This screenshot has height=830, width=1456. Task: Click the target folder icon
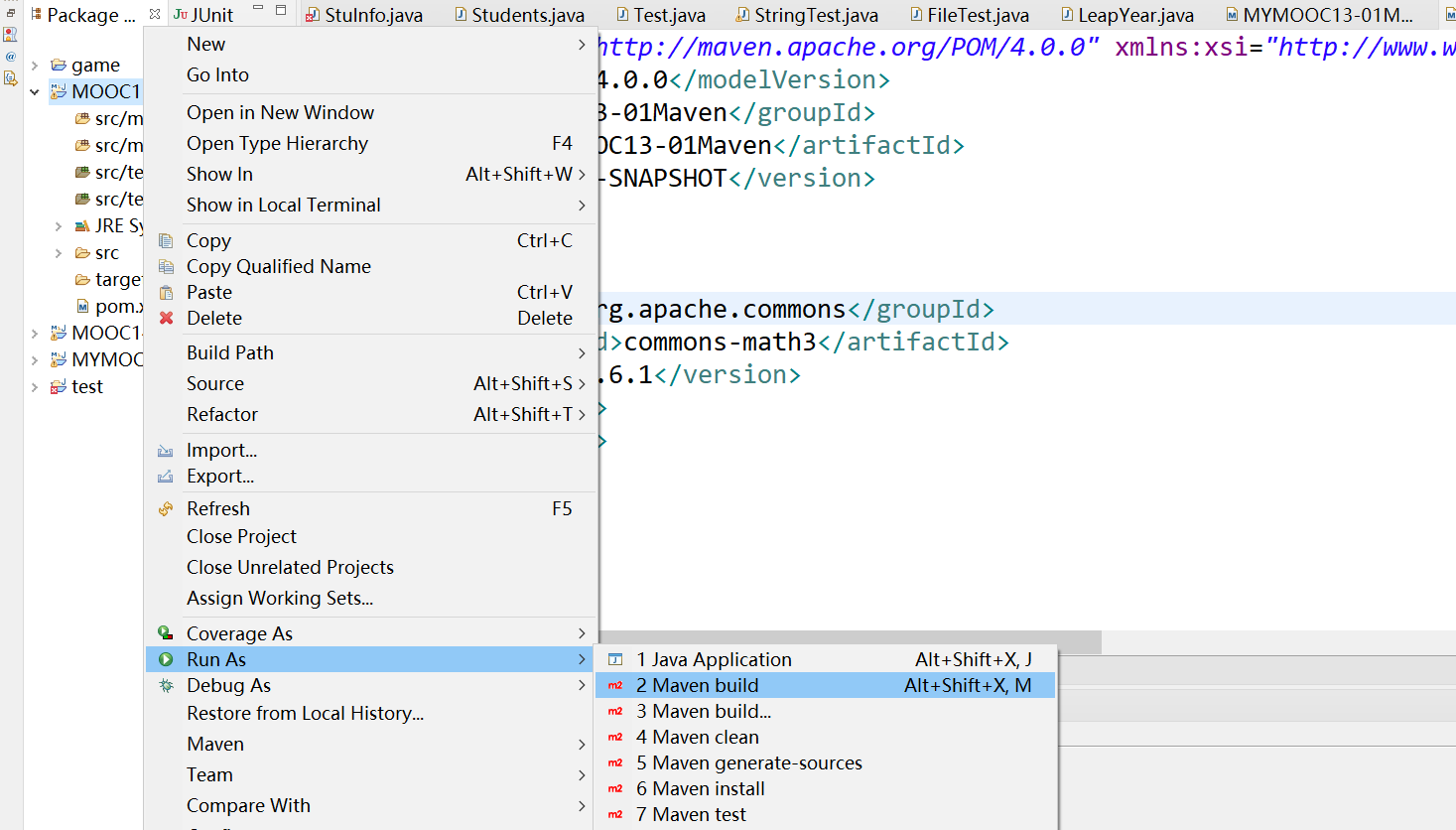click(82, 280)
